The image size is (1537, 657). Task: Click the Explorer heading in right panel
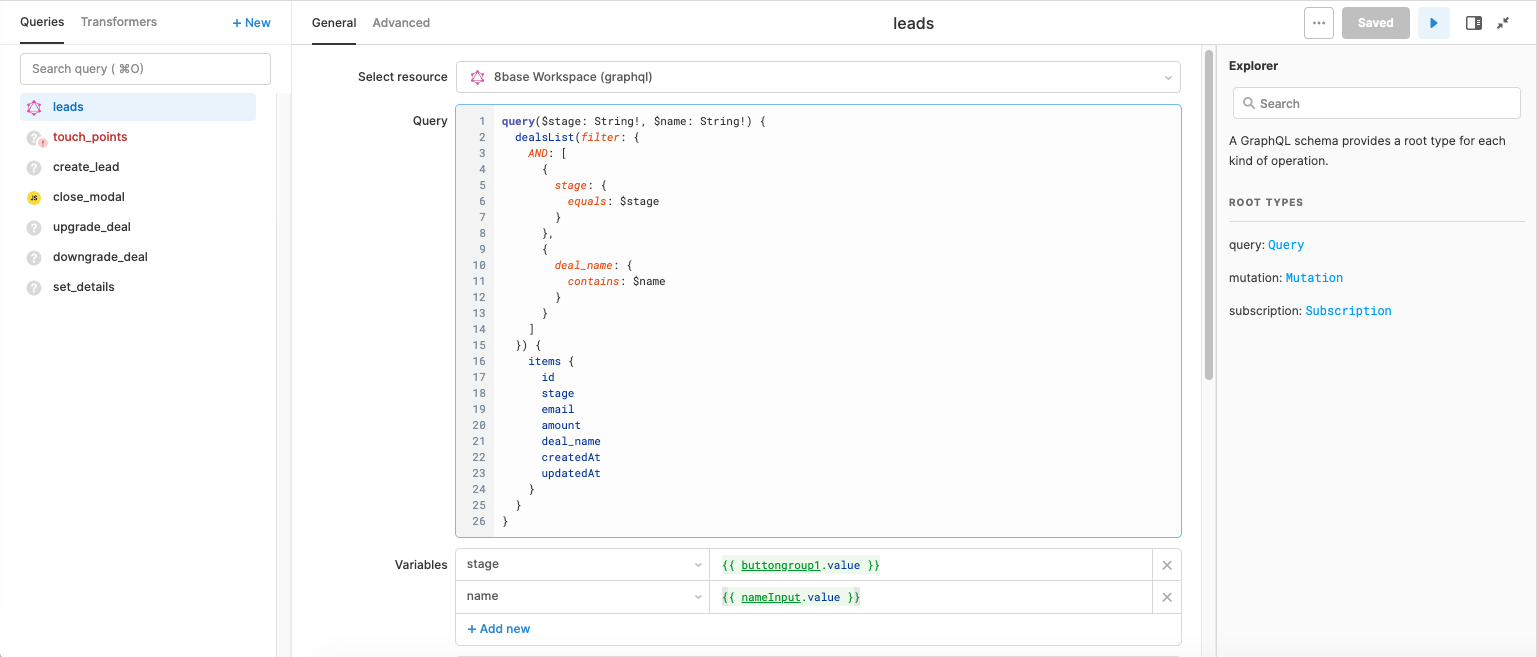(1254, 66)
